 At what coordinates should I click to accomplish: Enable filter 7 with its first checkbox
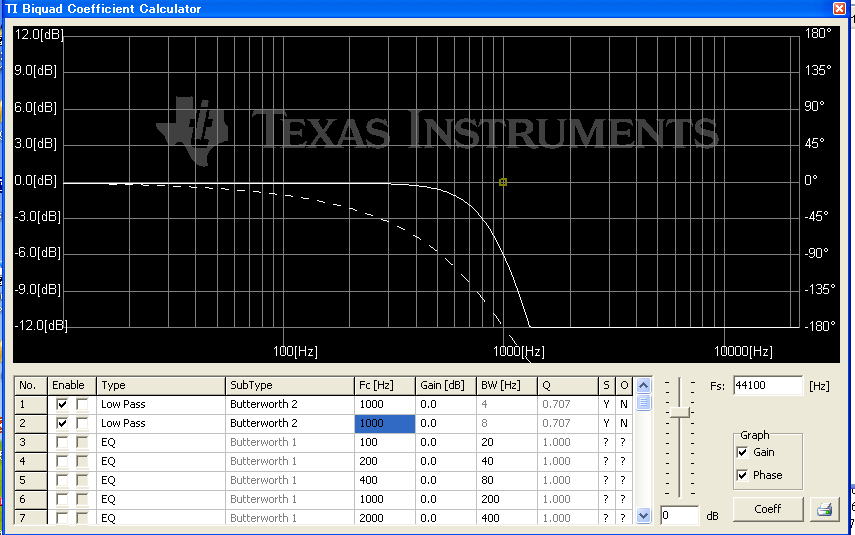[x=62, y=518]
